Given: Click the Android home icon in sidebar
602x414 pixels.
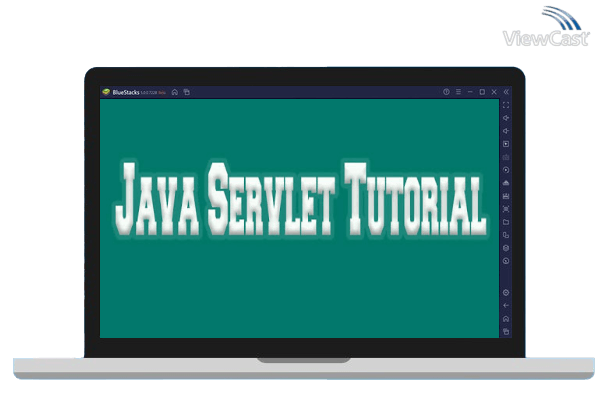Looking at the screenshot, I should (506, 319).
